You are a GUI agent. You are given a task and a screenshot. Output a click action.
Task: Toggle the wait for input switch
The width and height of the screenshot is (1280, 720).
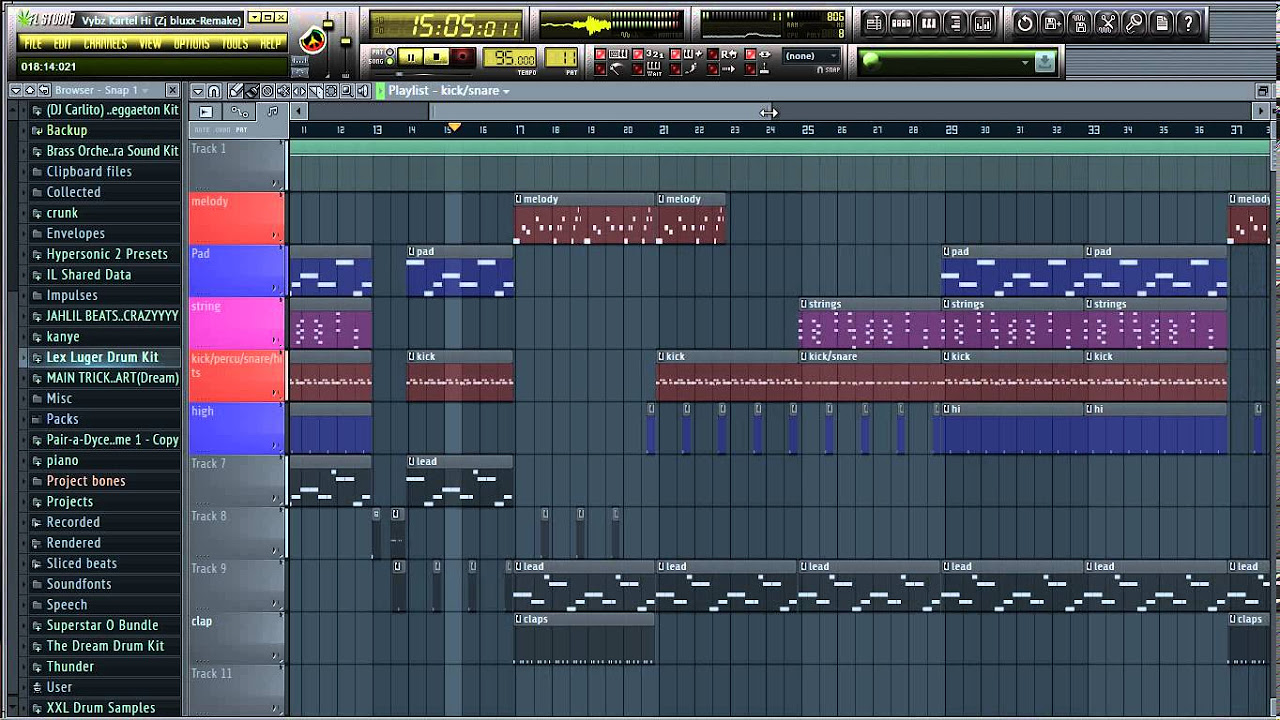638,69
